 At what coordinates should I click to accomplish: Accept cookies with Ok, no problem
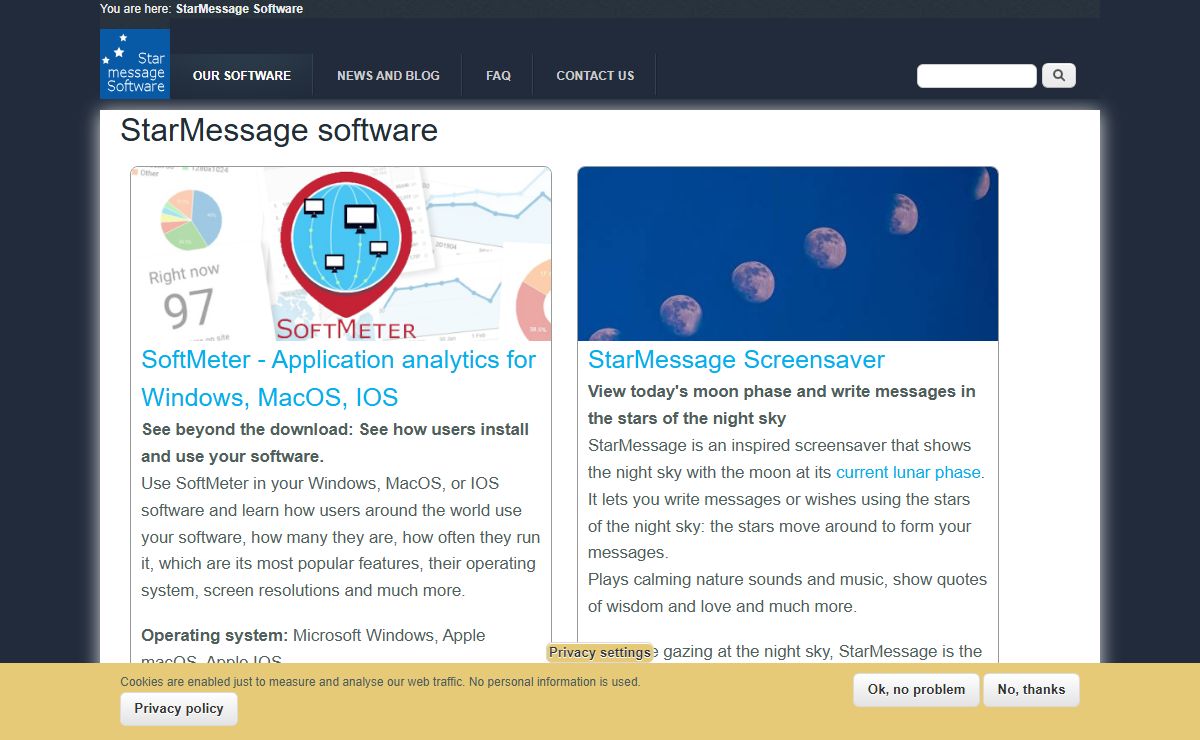(916, 690)
